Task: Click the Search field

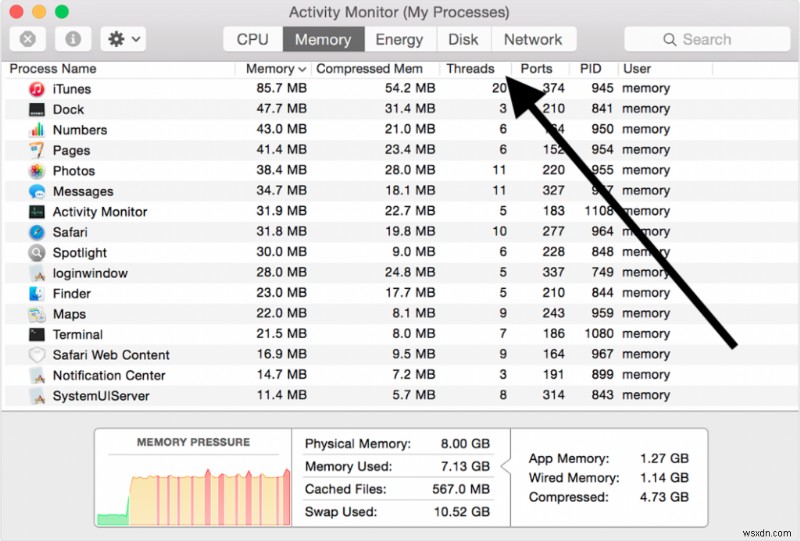Action: (706, 39)
